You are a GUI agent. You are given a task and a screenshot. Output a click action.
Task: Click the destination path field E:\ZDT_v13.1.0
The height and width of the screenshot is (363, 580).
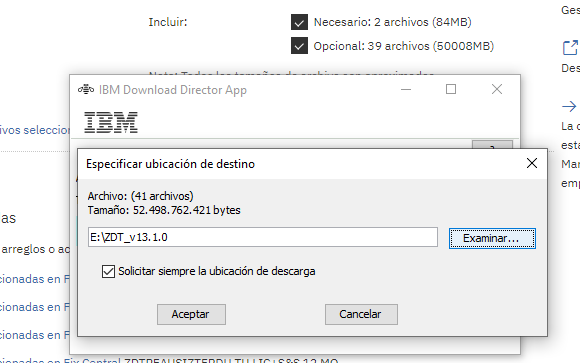click(263, 237)
